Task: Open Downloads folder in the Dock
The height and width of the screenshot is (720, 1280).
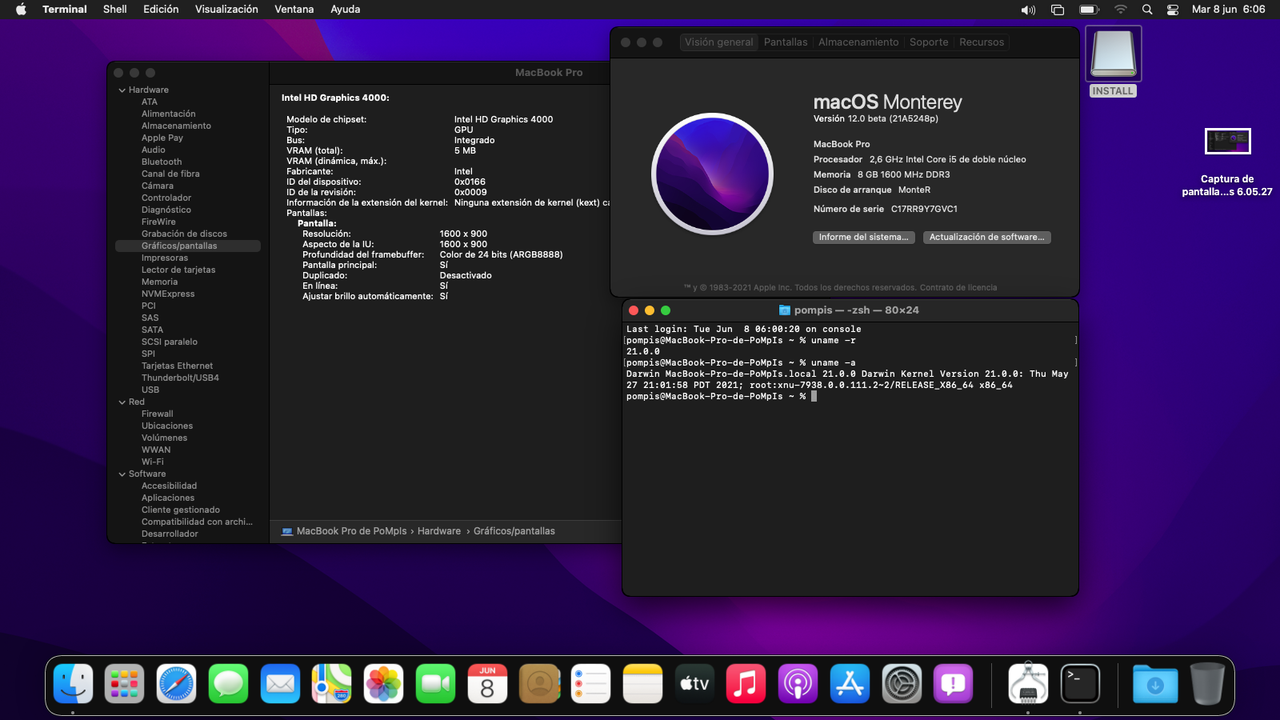Action: (x=1155, y=684)
